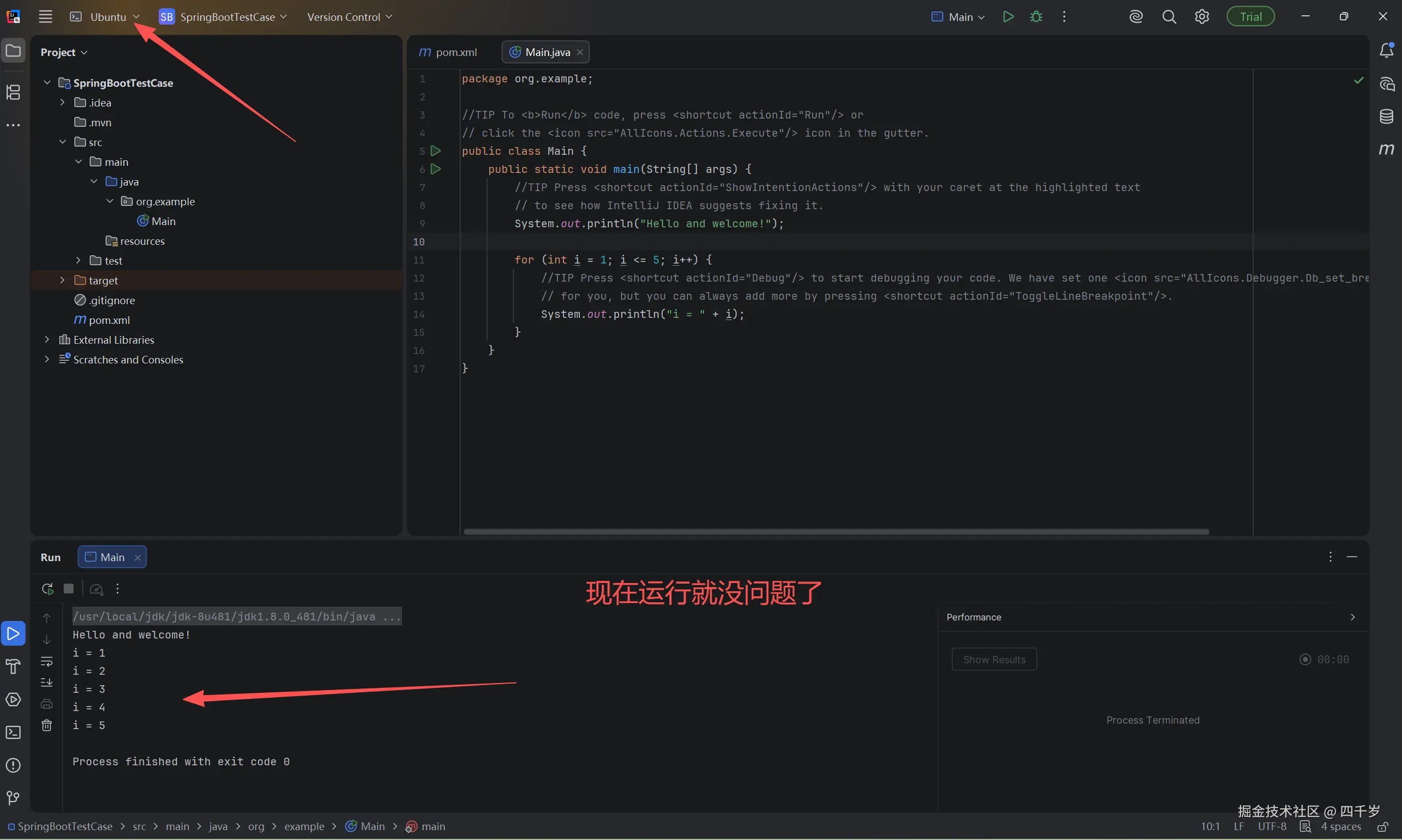
Task: Click the Clear All trash icon in console
Action: click(47, 725)
